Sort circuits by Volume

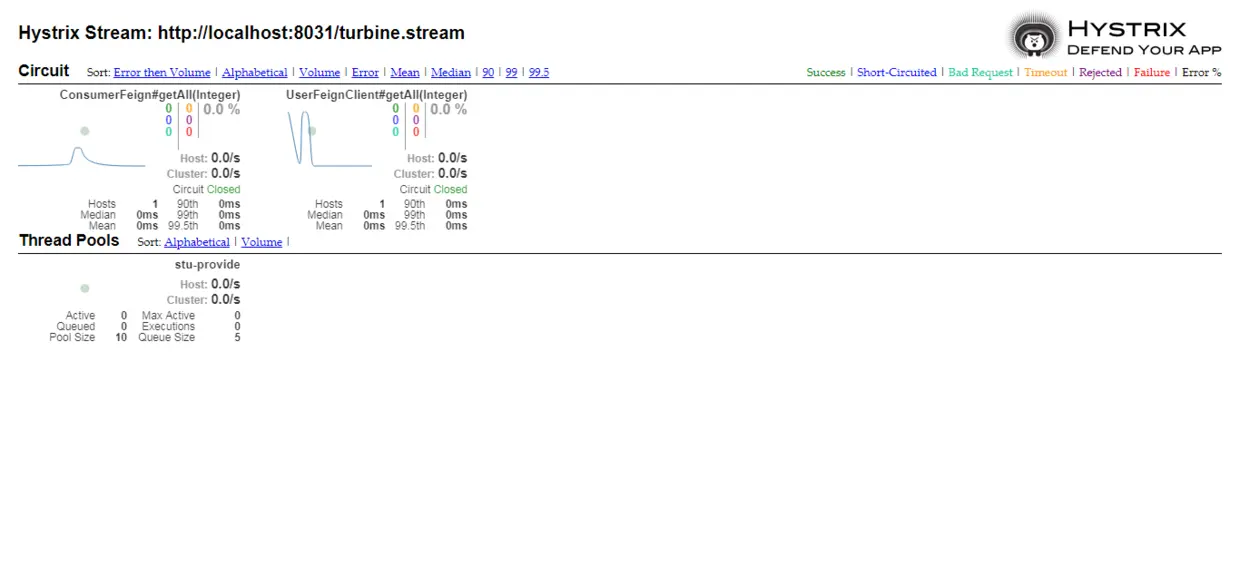pos(320,73)
